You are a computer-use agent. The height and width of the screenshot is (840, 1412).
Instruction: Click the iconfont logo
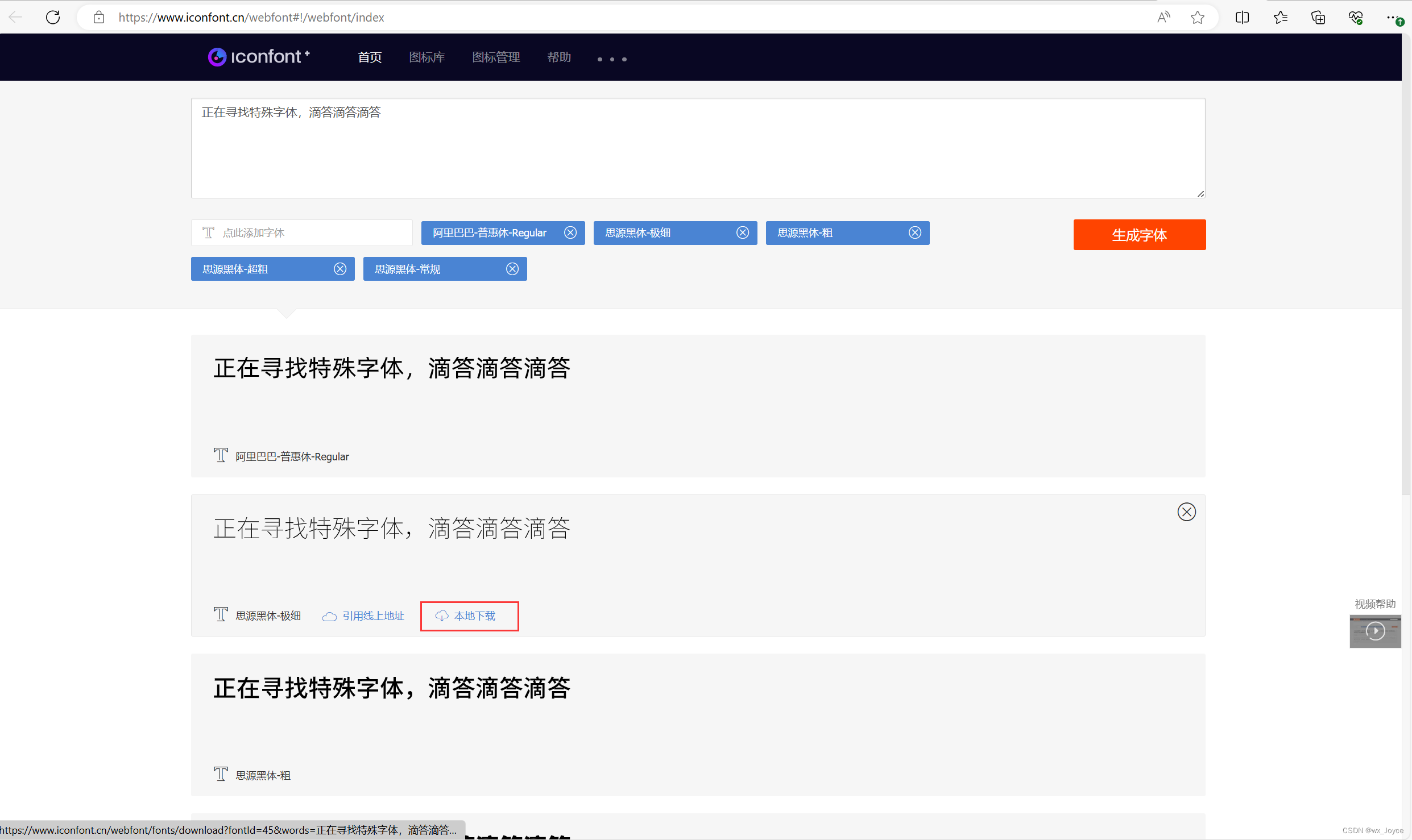click(x=259, y=57)
